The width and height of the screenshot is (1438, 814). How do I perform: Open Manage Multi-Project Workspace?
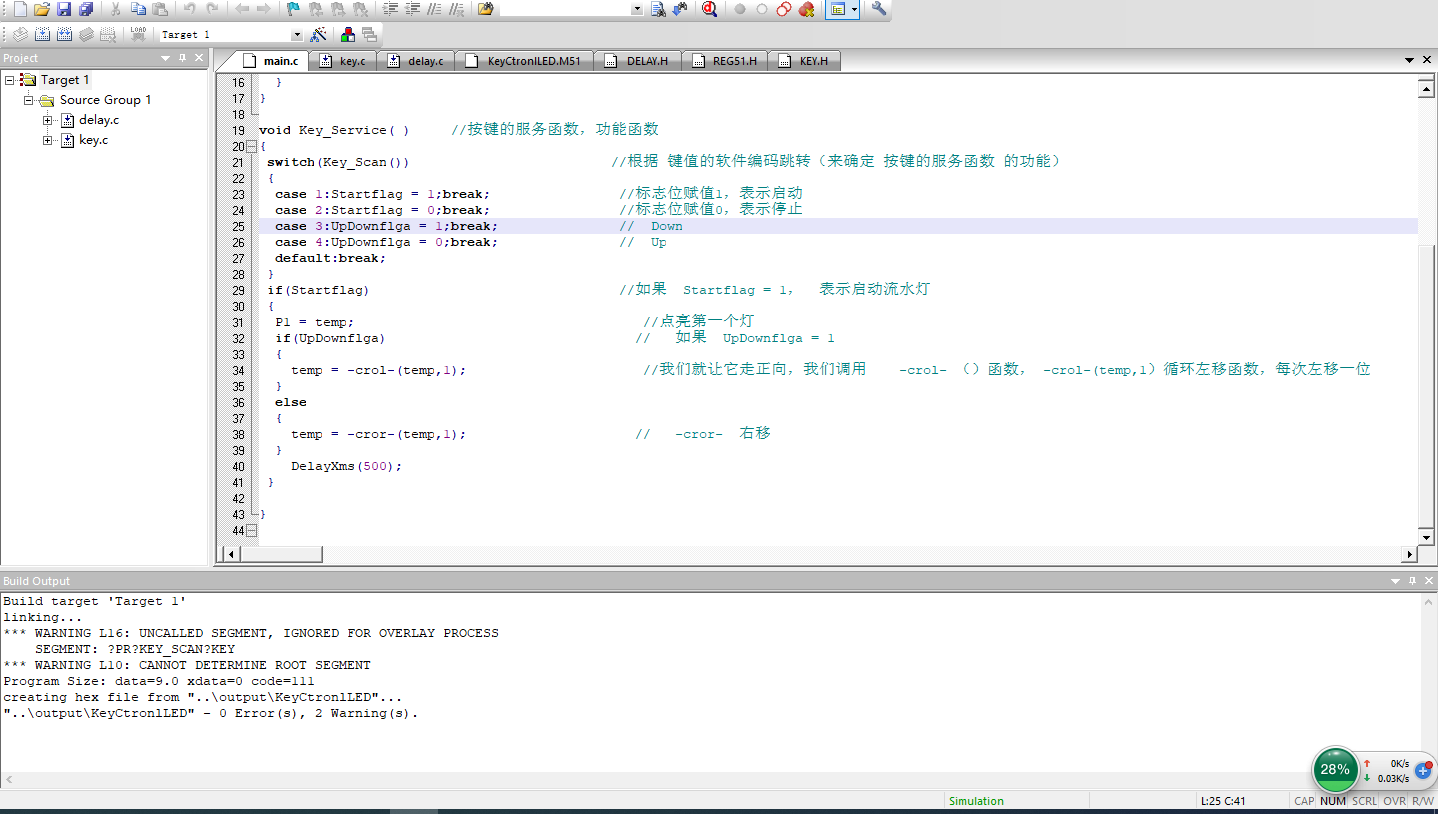click(x=369, y=34)
